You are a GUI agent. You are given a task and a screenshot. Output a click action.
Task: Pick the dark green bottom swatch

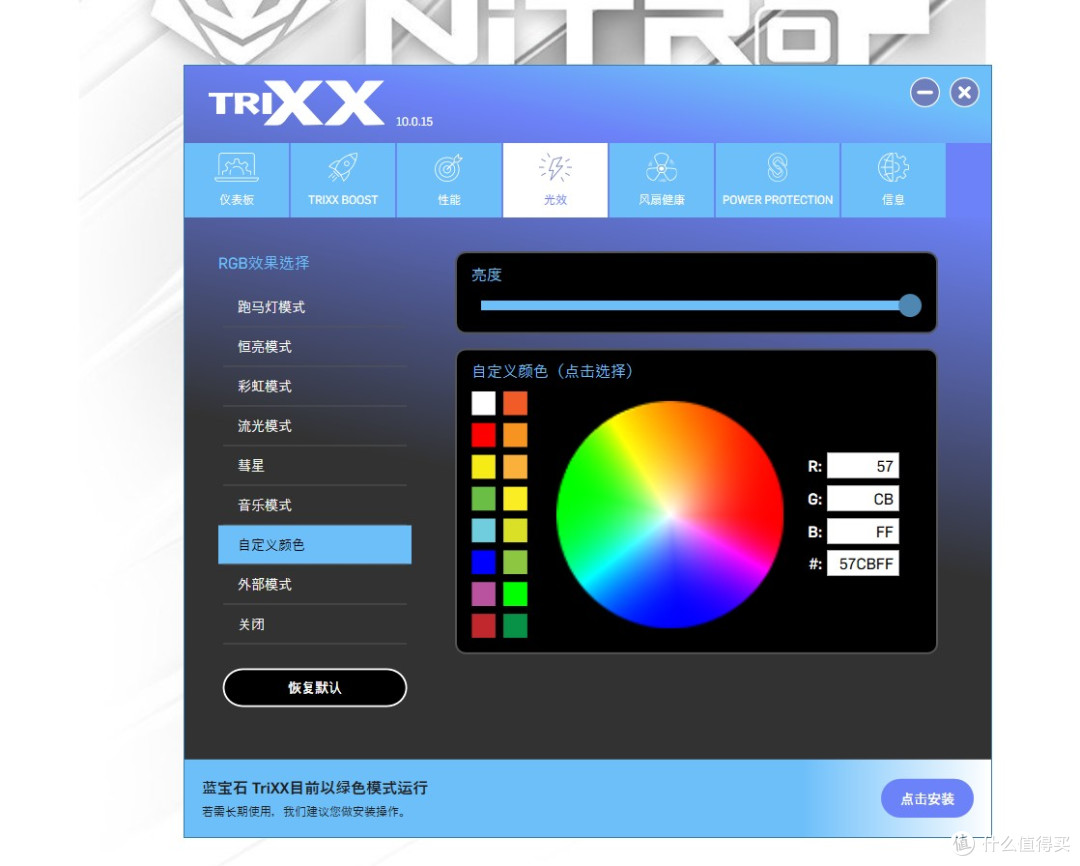point(515,626)
